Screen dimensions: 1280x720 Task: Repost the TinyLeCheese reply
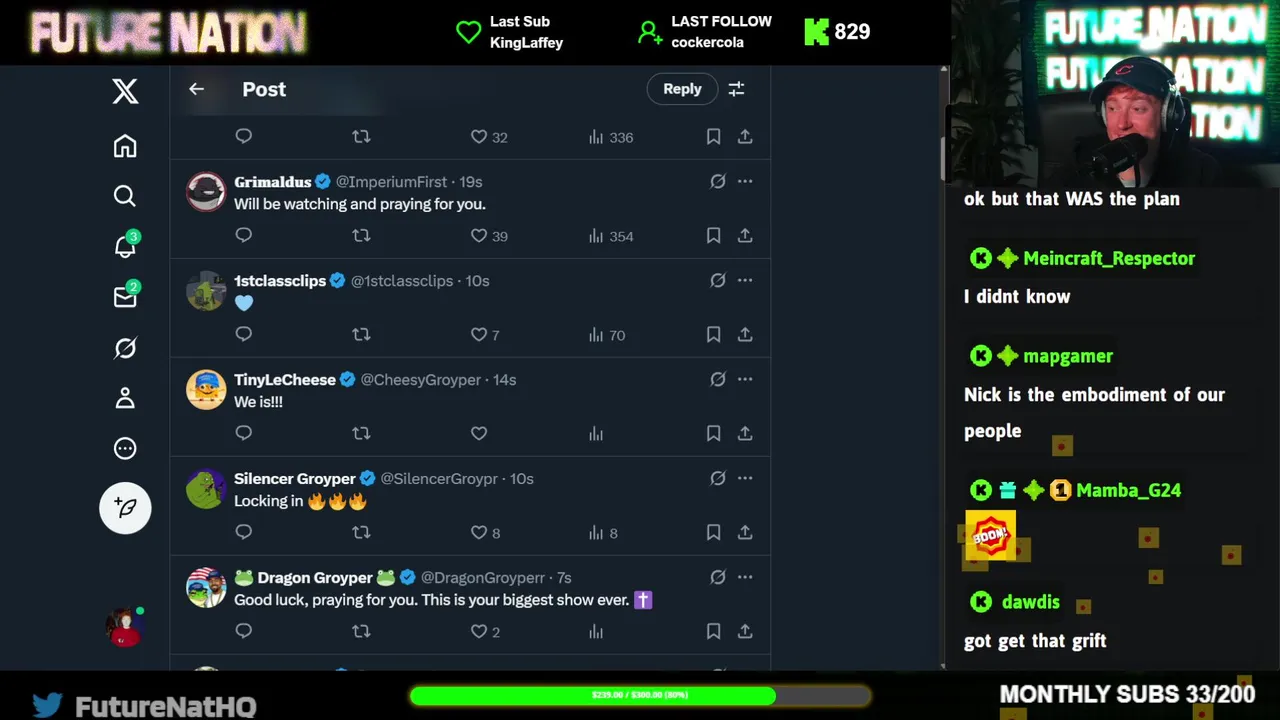point(361,433)
